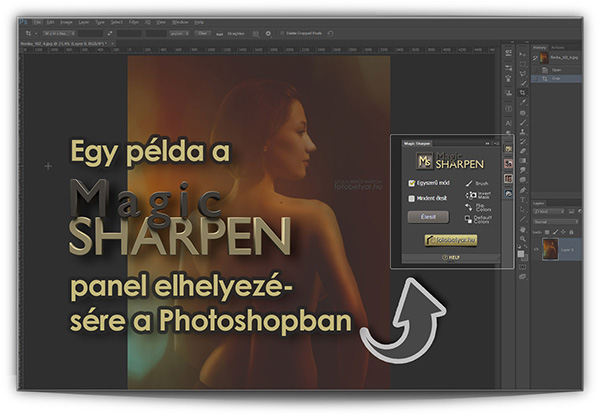600x414 pixels.
Task: Select the Rectangular Marquee tool
Action: click(522, 64)
